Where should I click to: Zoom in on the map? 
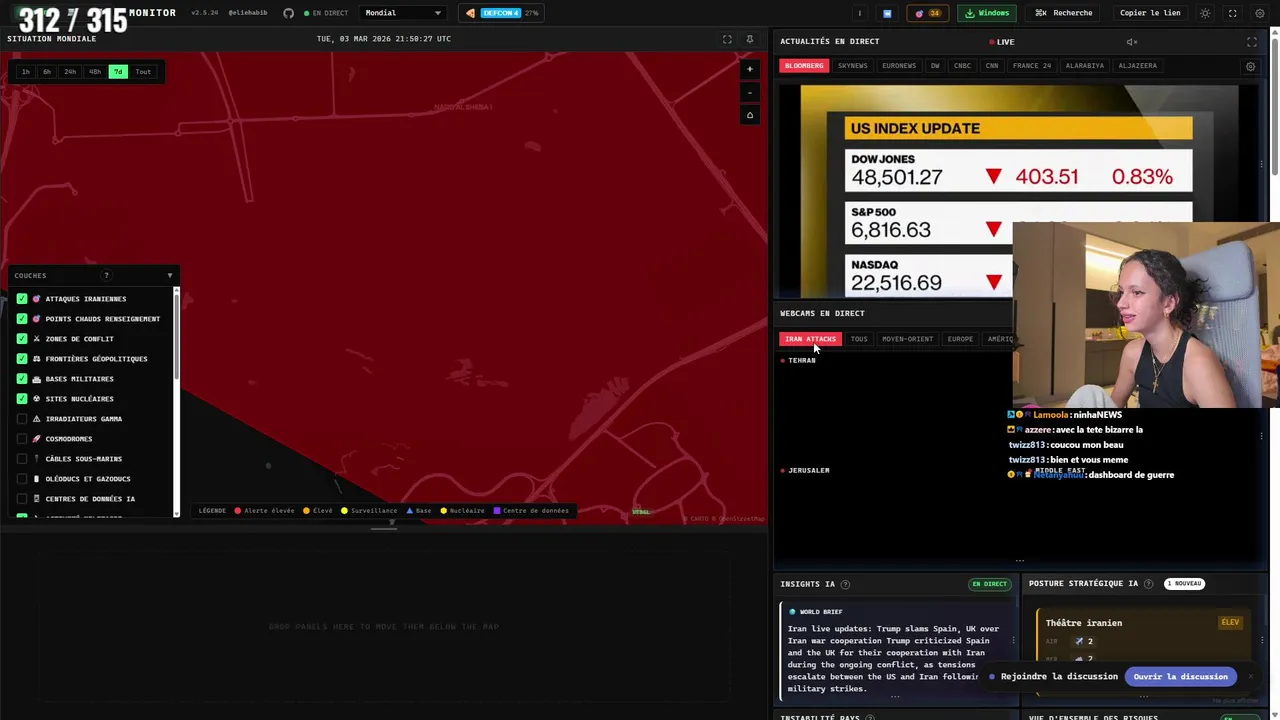tap(749, 69)
